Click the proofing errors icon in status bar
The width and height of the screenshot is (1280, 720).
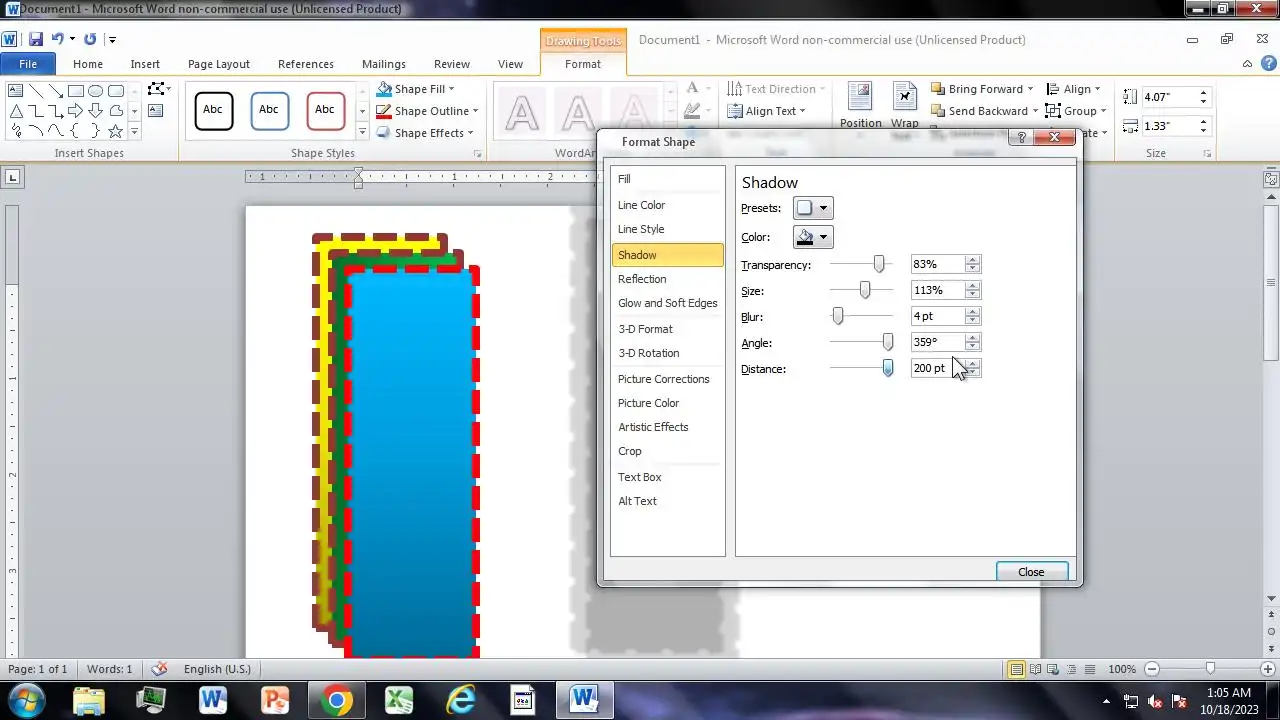click(x=159, y=669)
